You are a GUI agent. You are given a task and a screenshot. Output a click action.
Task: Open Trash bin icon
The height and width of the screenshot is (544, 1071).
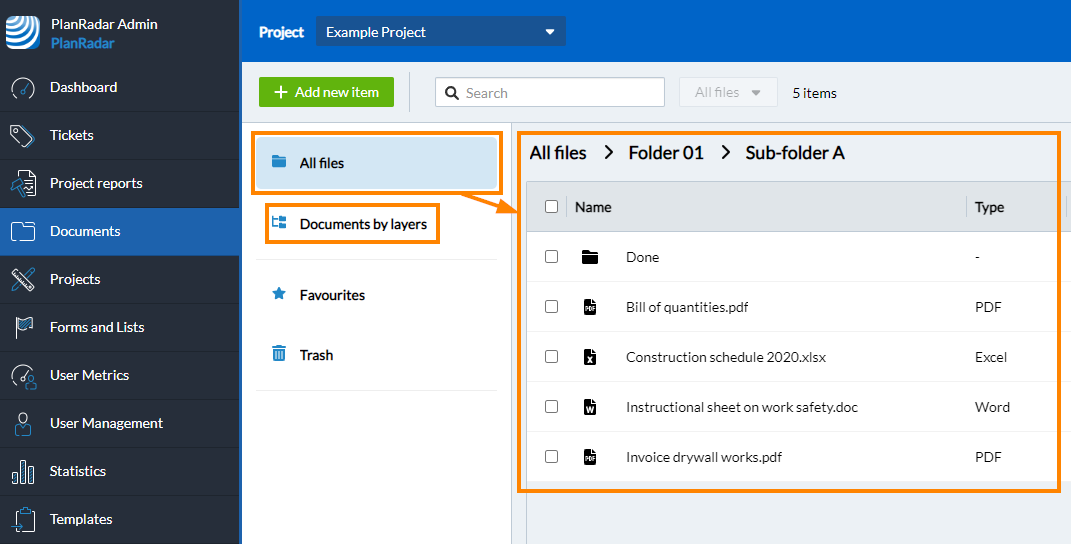(279, 354)
